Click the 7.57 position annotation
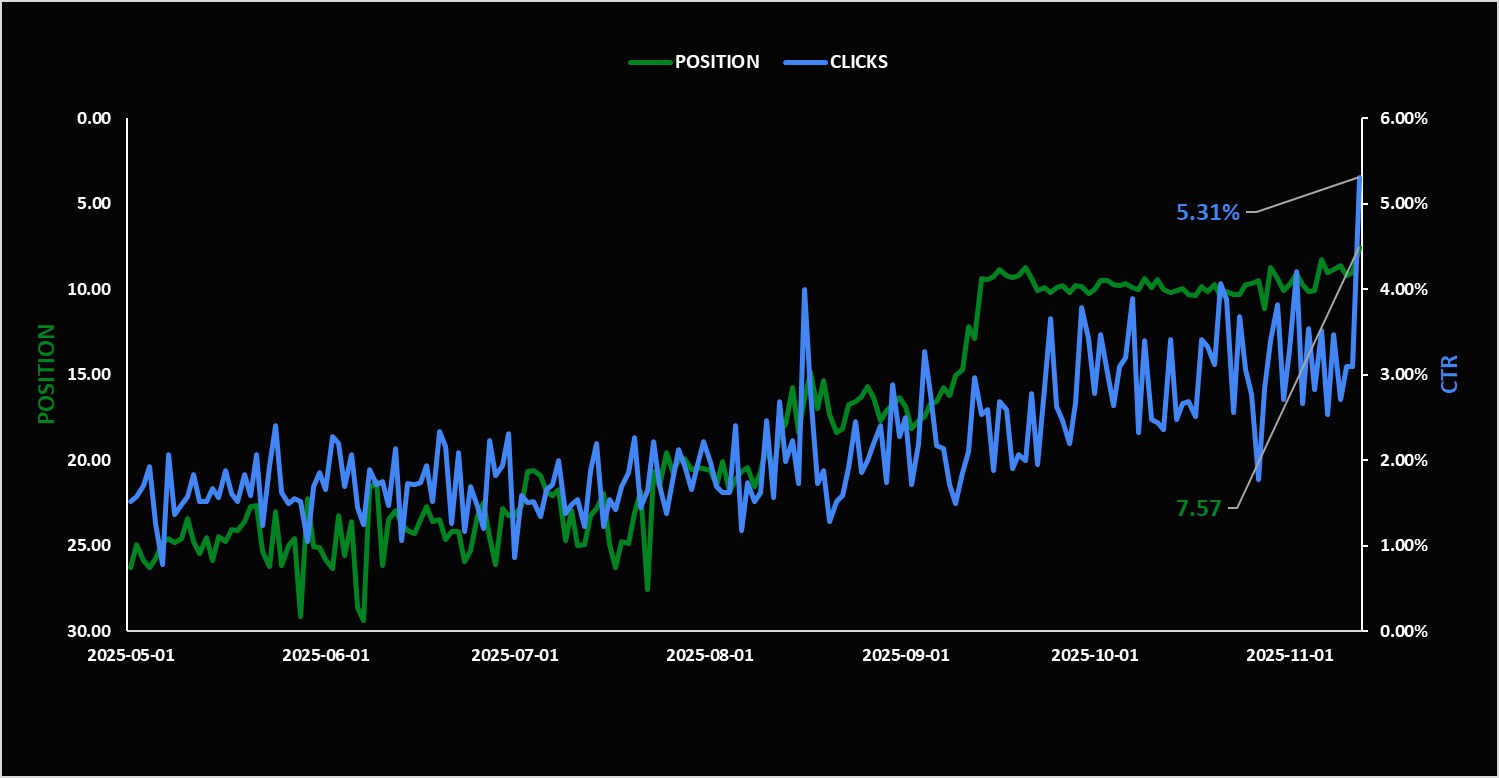This screenshot has height=778, width=1499. point(1196,508)
